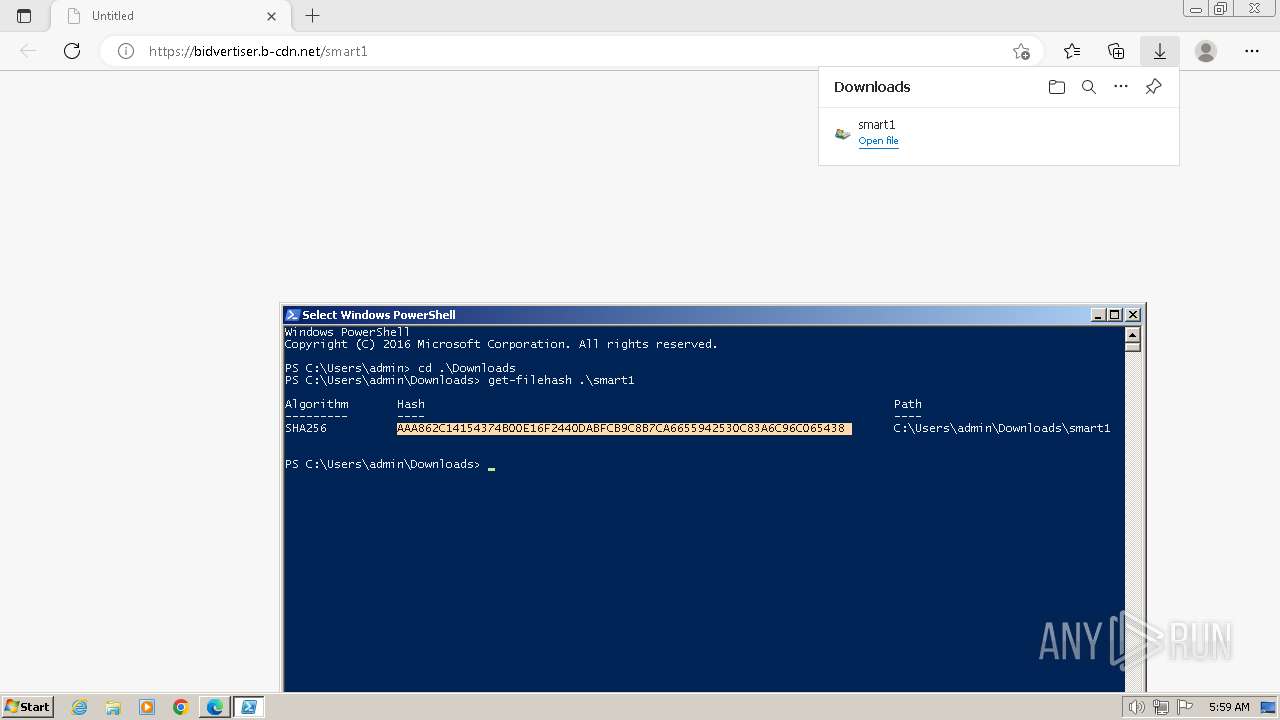Open a new tab with plus button
Viewport: 1280px width, 720px height.
pos(313,16)
